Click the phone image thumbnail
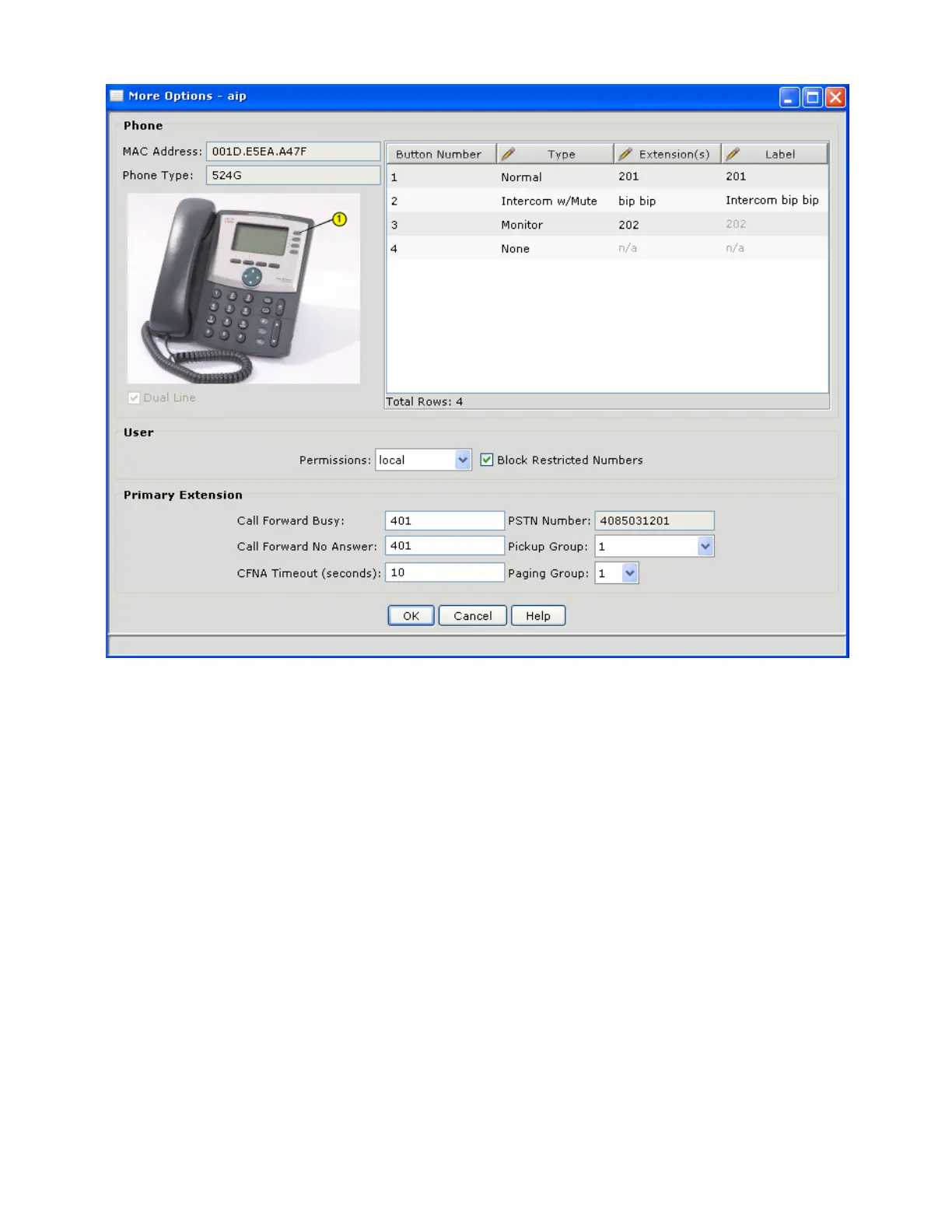952x1232 pixels. [x=243, y=288]
